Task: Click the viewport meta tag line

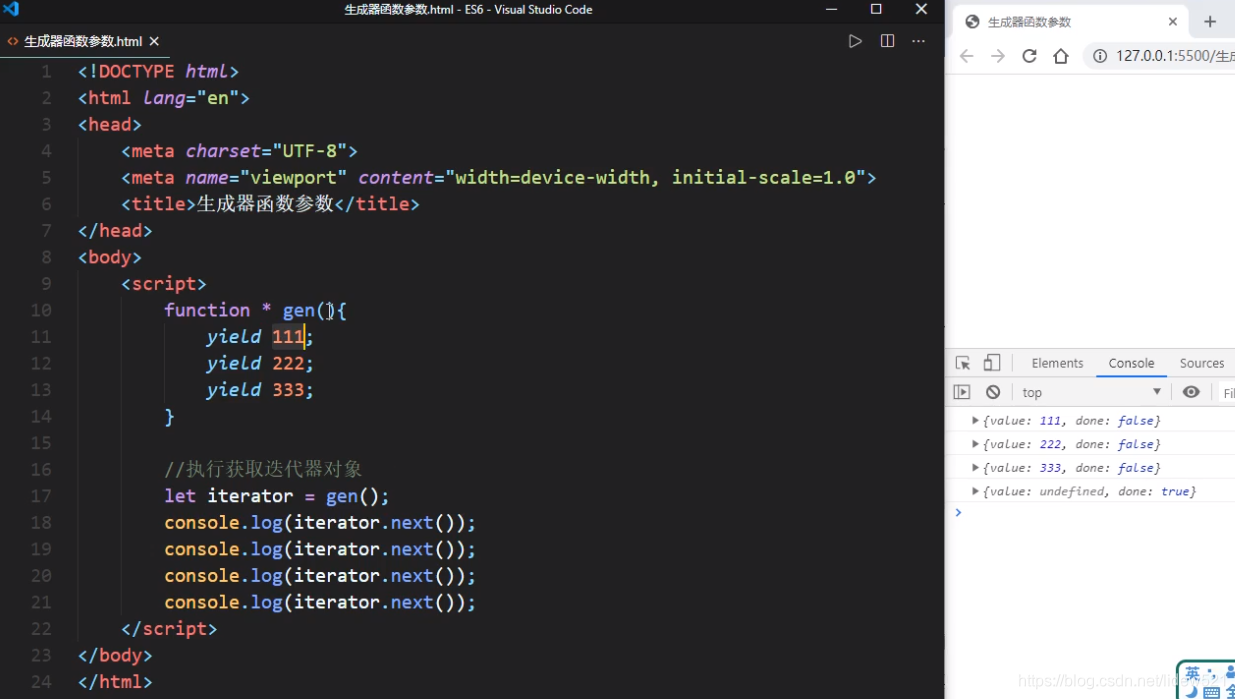Action: coord(499,178)
